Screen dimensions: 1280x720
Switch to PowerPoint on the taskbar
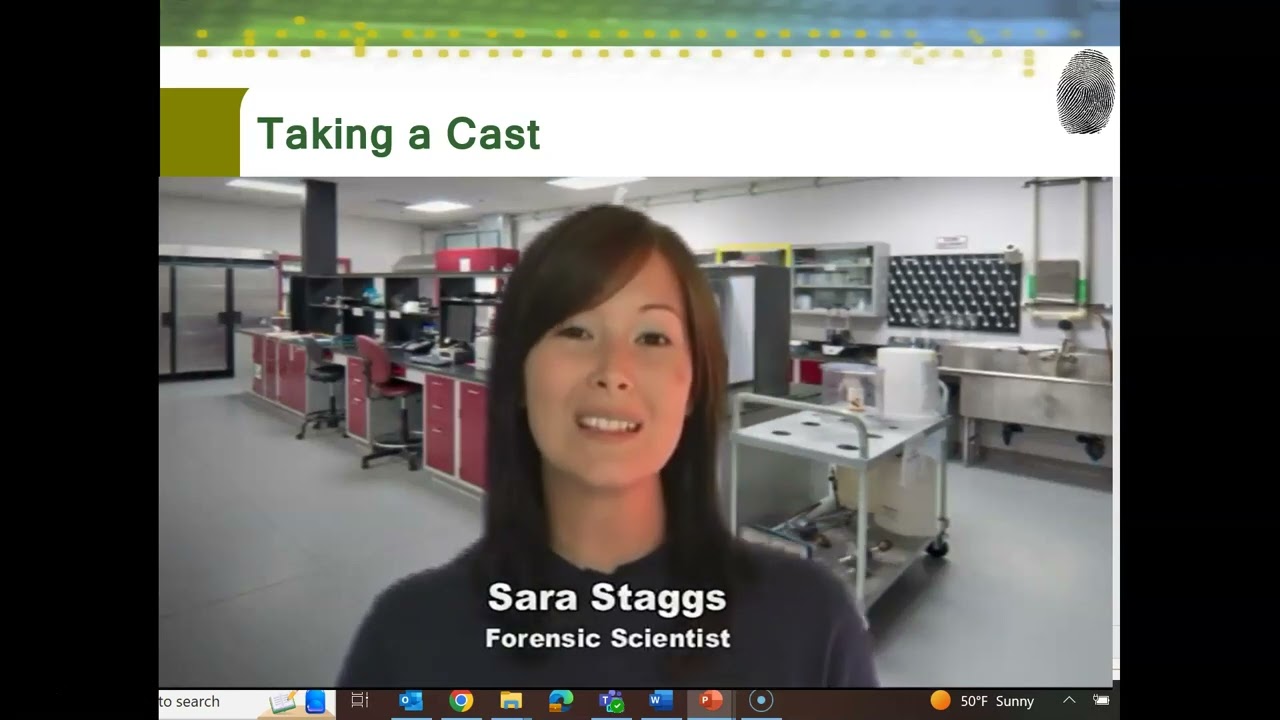pyautogui.click(x=711, y=701)
